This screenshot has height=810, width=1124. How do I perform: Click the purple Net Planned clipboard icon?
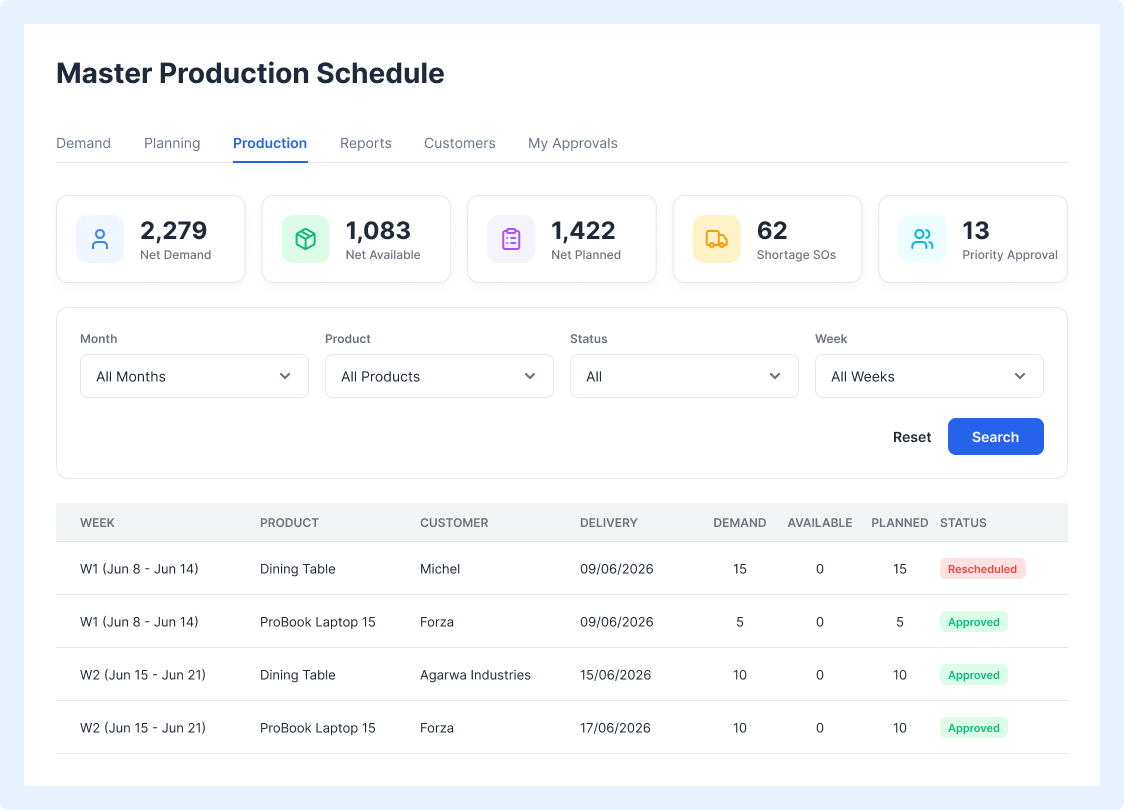[x=511, y=239]
